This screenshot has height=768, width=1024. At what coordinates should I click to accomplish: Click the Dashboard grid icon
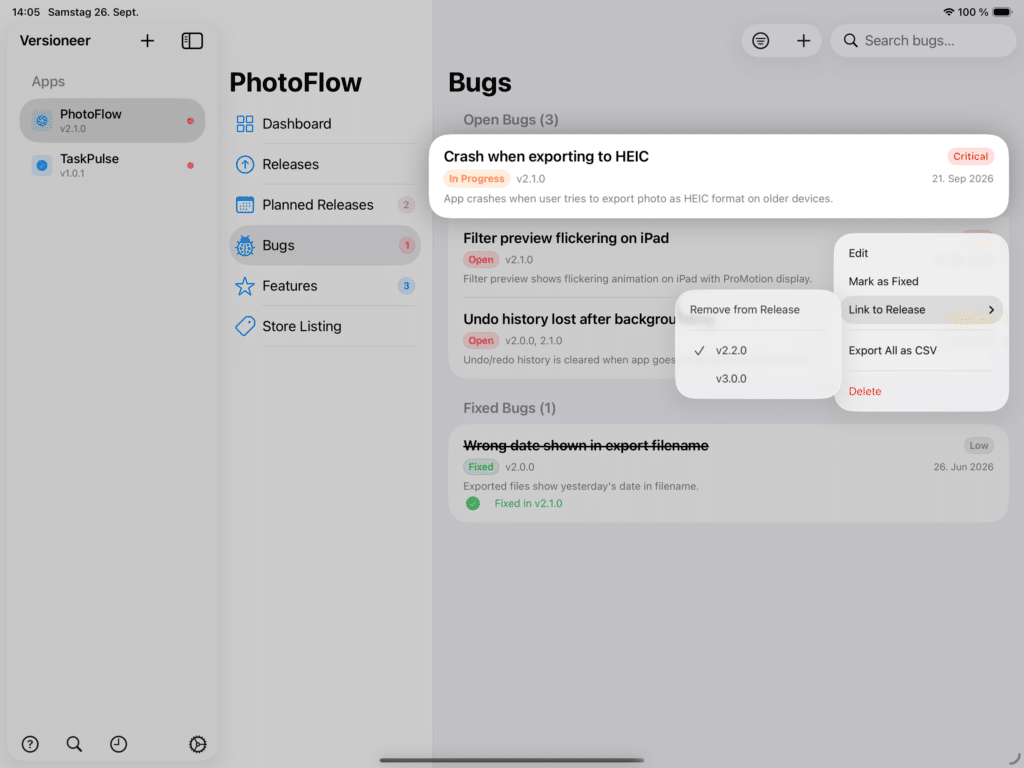pyautogui.click(x=245, y=123)
